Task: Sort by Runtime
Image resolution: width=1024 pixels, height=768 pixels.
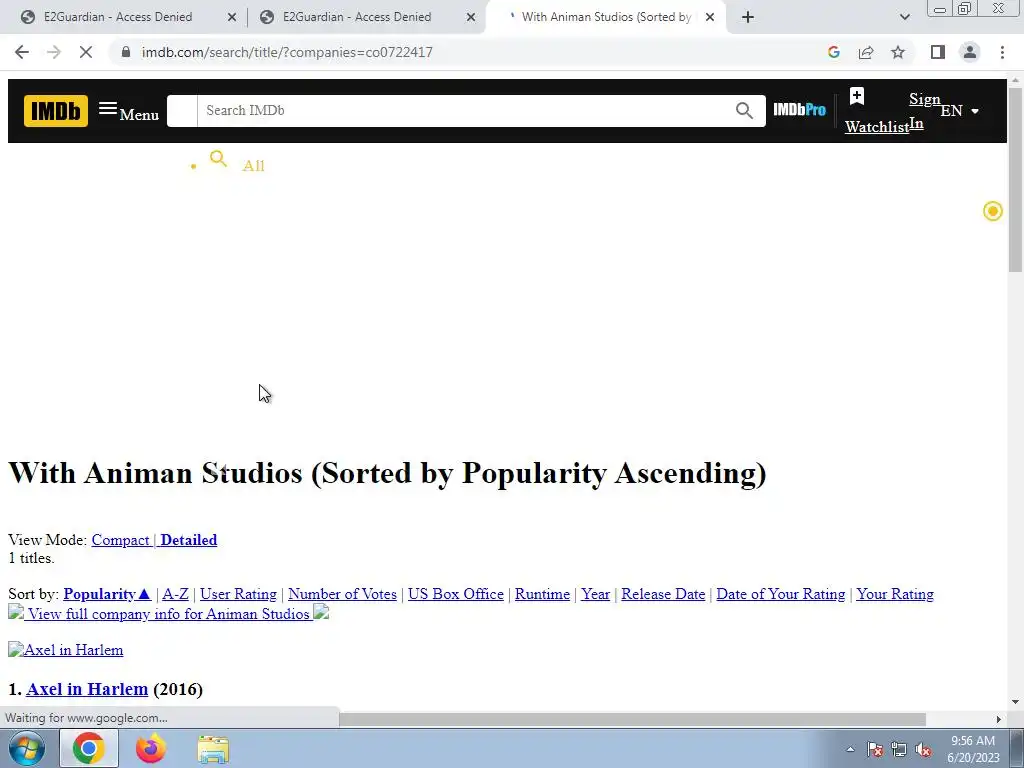Action: click(542, 594)
